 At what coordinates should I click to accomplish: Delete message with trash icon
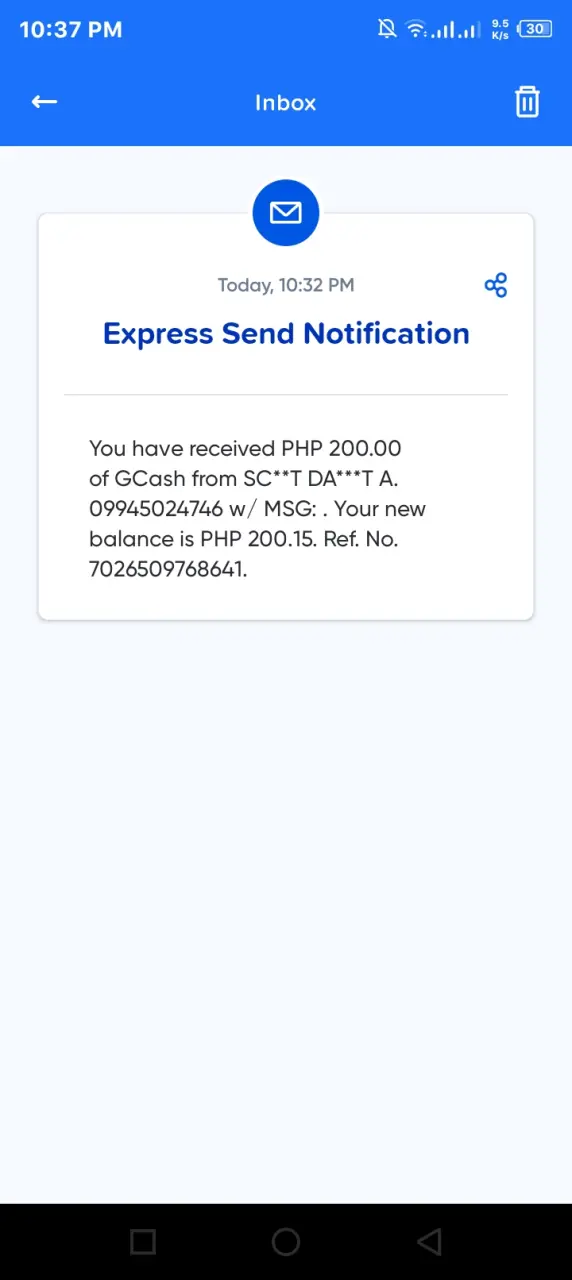pyautogui.click(x=527, y=101)
